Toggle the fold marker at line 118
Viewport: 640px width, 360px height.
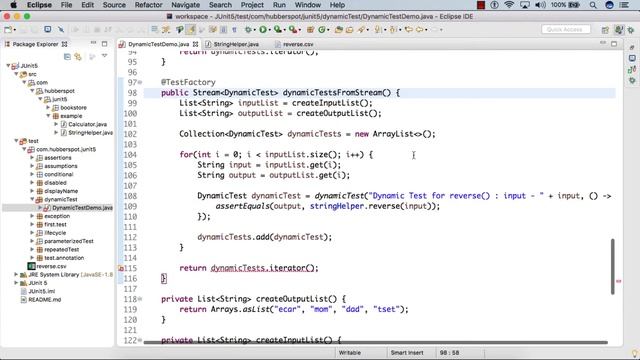[140, 299]
